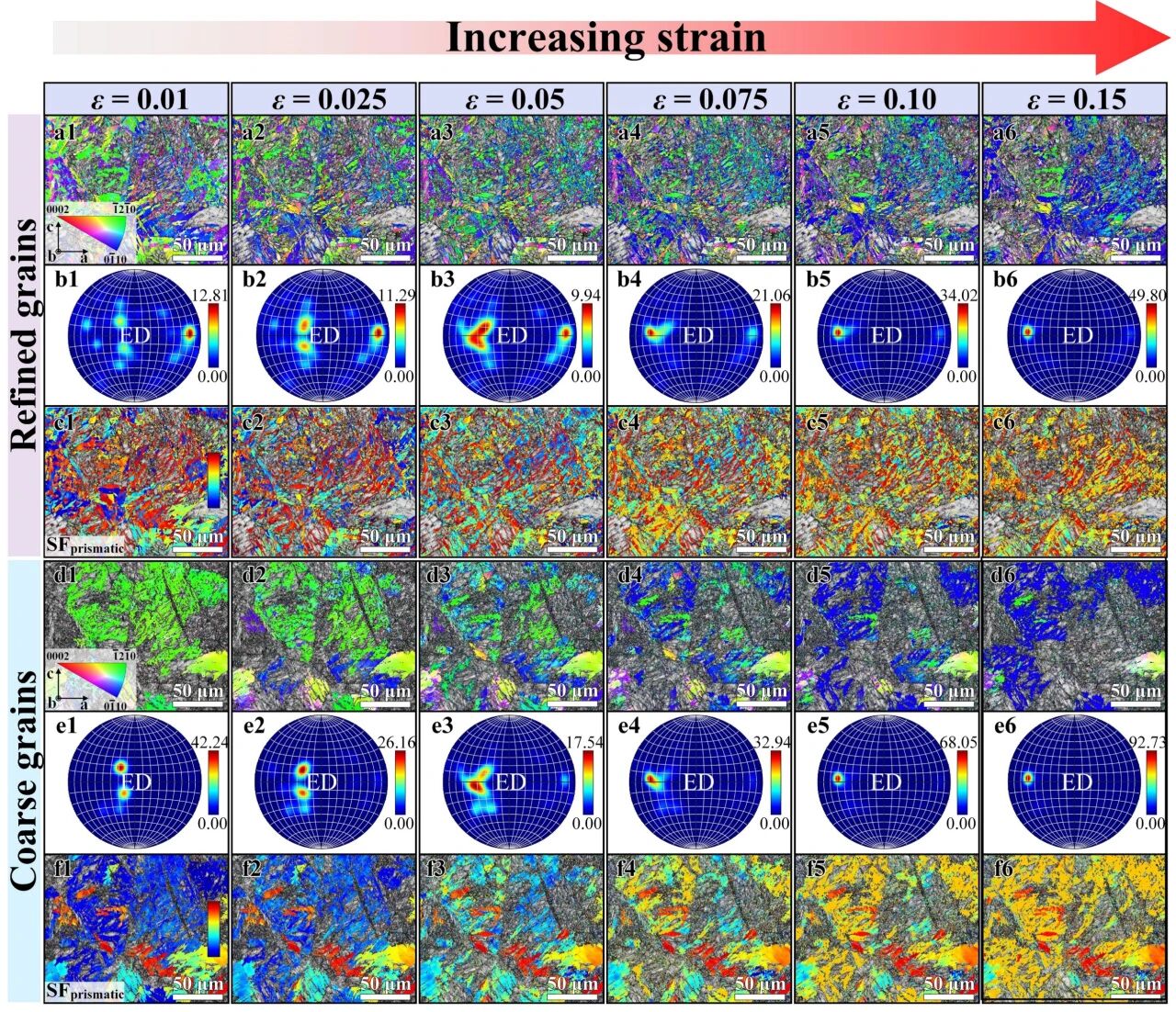Image resolution: width=1176 pixels, height=1012 pixels.
Task: Select the e6 pole figure
Action: pyautogui.click(x=1075, y=781)
